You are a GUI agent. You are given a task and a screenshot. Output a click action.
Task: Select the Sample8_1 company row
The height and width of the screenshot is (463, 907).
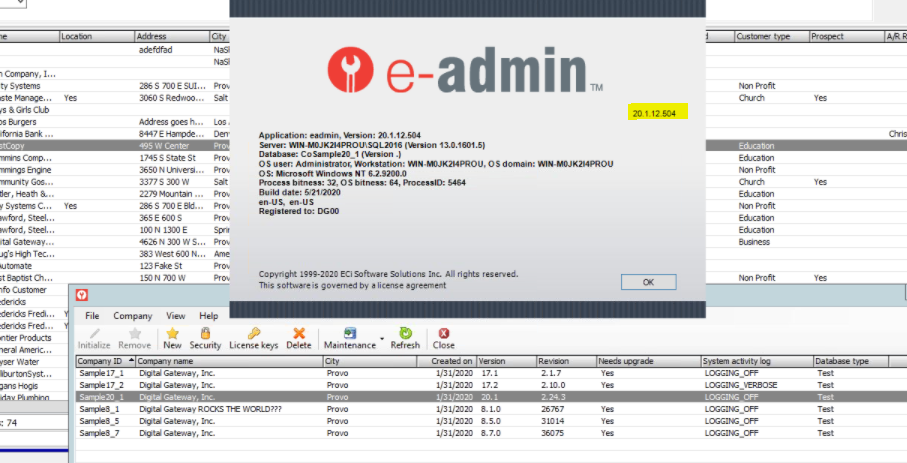tap(491, 409)
